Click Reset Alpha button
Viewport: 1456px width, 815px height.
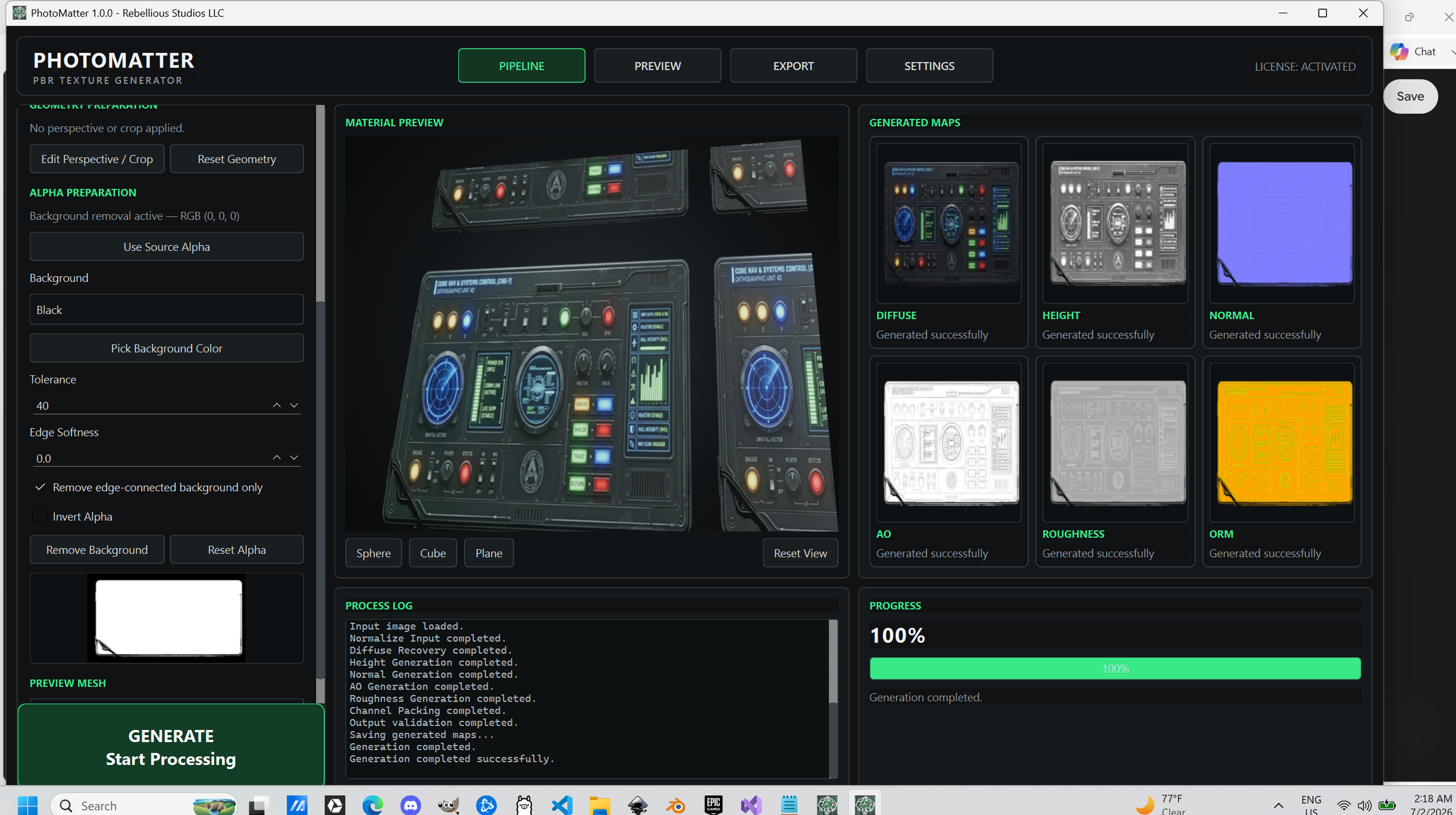click(x=236, y=549)
